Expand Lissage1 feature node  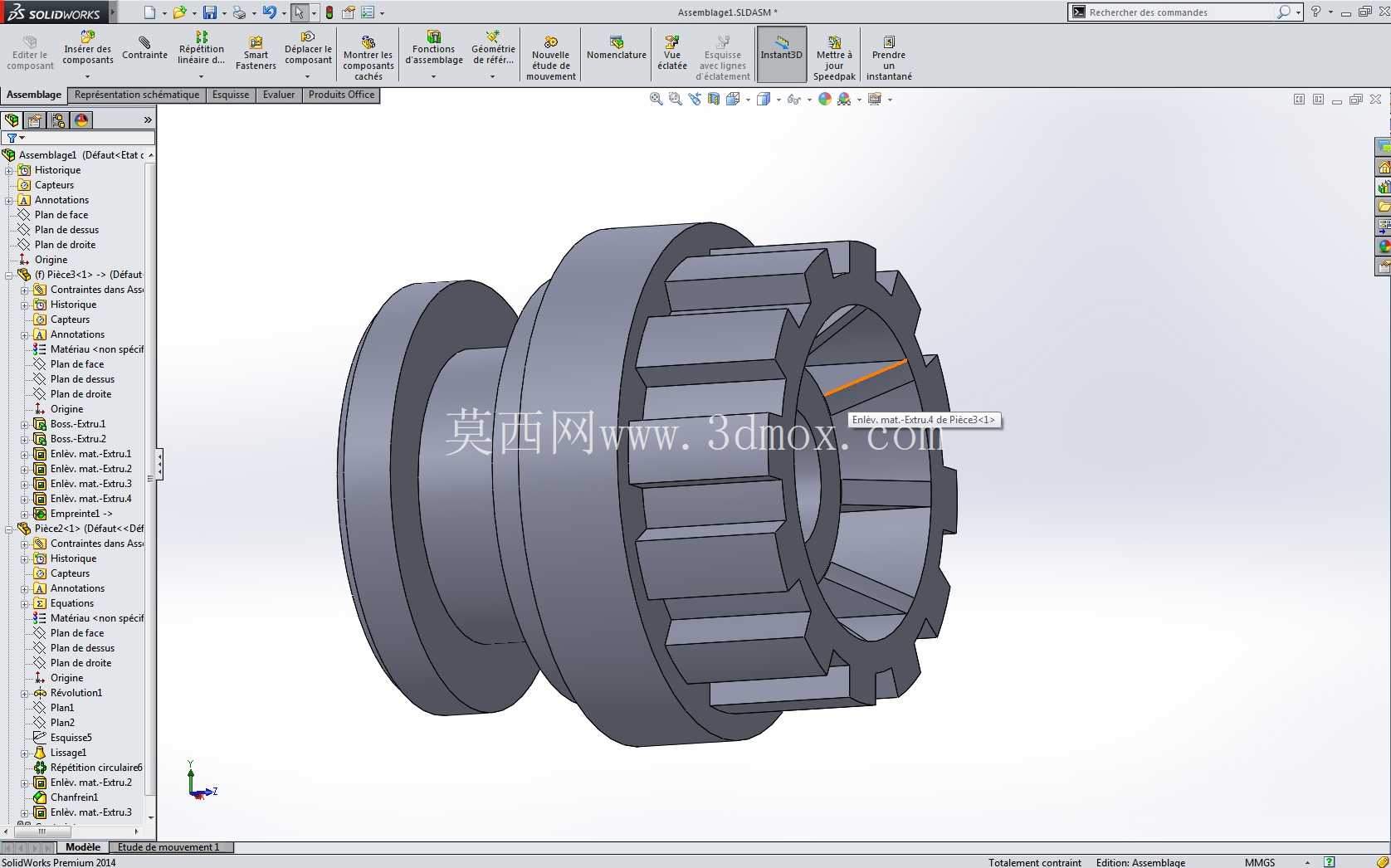click(x=25, y=753)
